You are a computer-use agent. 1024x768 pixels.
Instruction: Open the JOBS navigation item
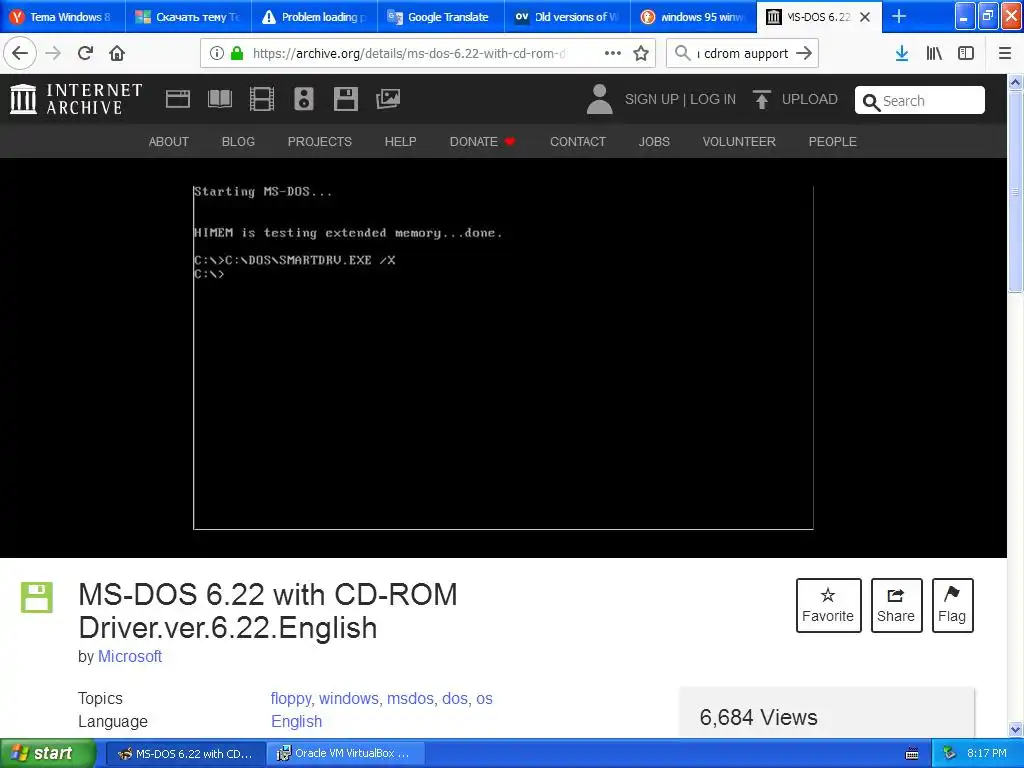654,142
